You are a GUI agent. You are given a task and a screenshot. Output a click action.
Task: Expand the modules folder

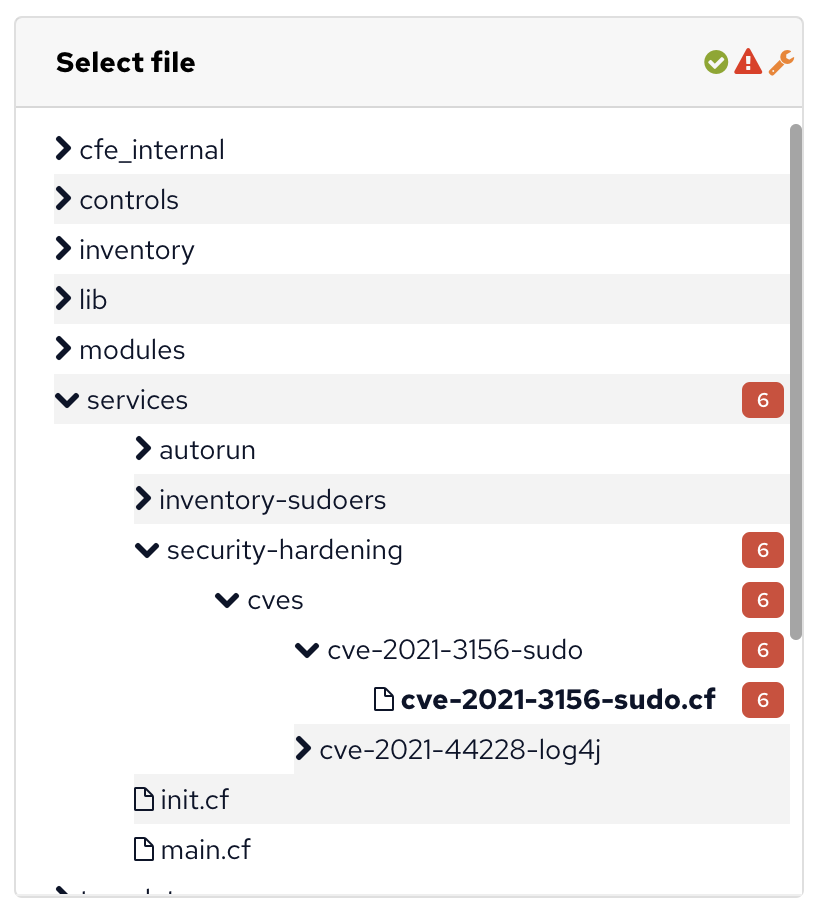tap(63, 349)
